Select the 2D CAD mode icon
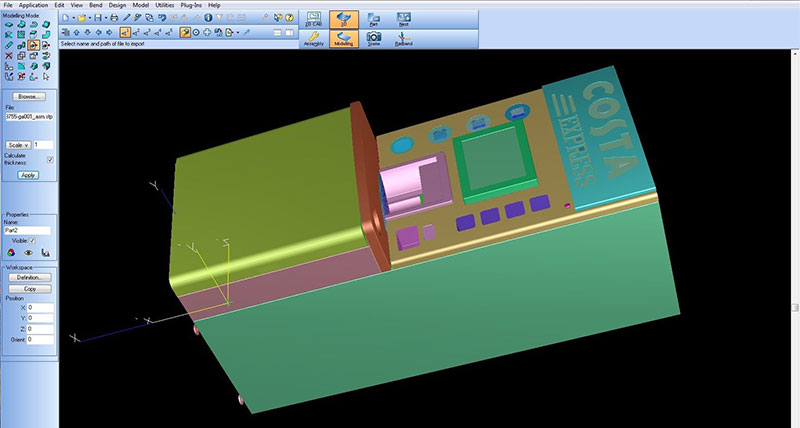 coord(314,19)
